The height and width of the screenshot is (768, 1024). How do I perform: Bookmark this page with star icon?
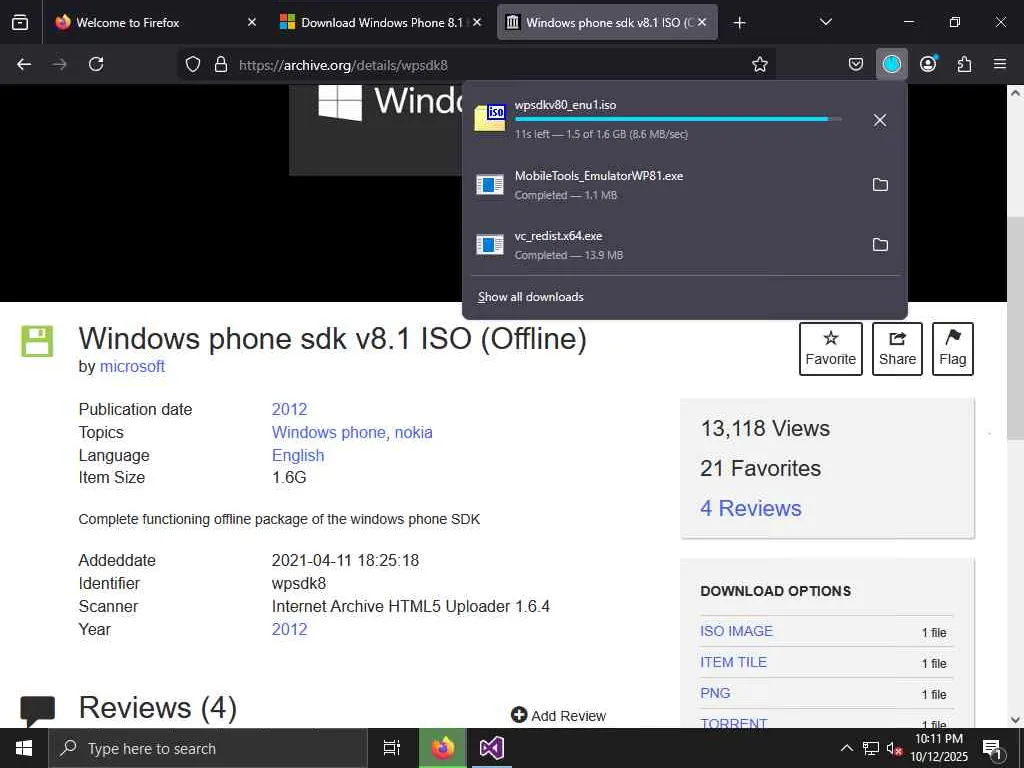760,64
